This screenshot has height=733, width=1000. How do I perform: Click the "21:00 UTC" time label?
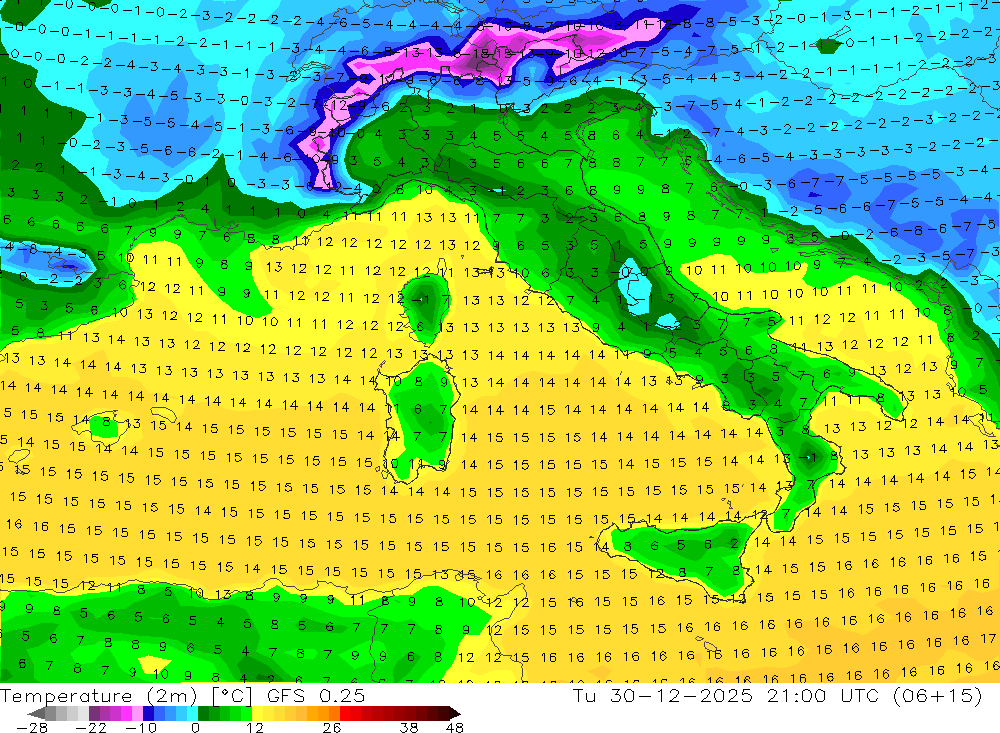823,695
